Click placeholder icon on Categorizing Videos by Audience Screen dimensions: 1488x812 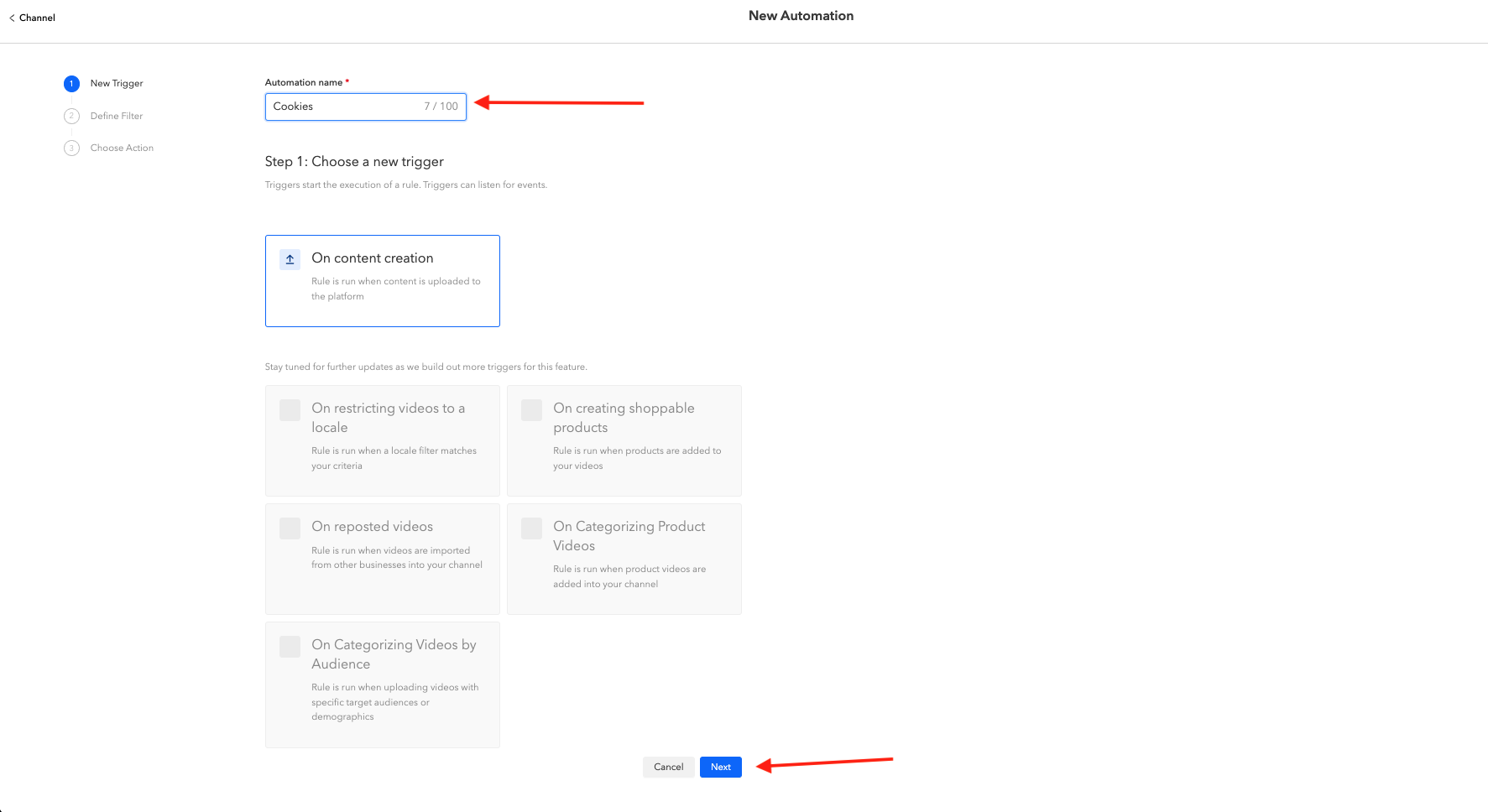click(290, 647)
